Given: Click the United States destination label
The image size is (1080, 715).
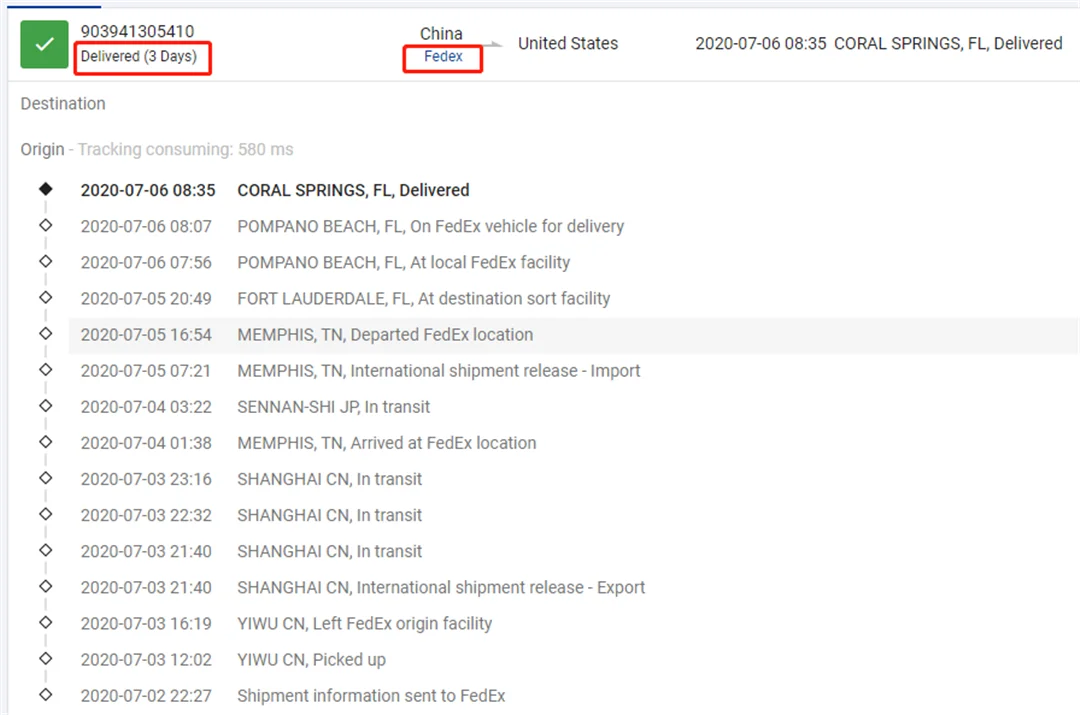Looking at the screenshot, I should (568, 43).
